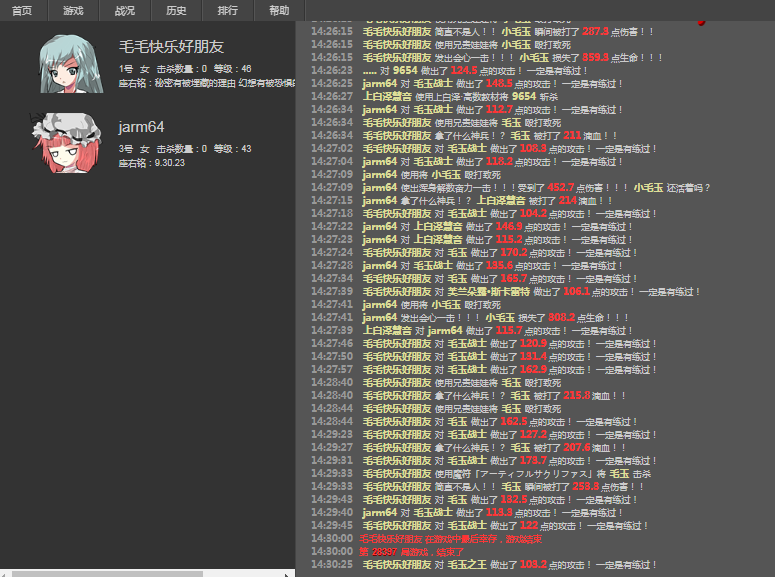View the 排行 ranking tab
Viewport: 775px width, 577px height.
coord(227,10)
